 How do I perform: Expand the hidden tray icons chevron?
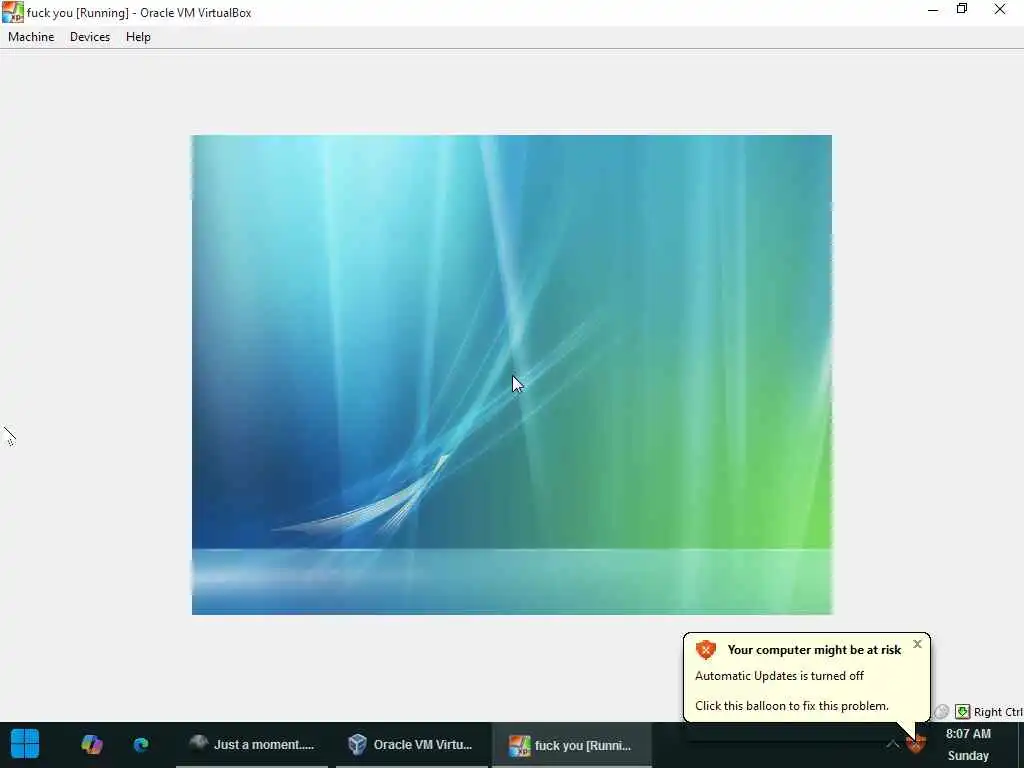892,744
